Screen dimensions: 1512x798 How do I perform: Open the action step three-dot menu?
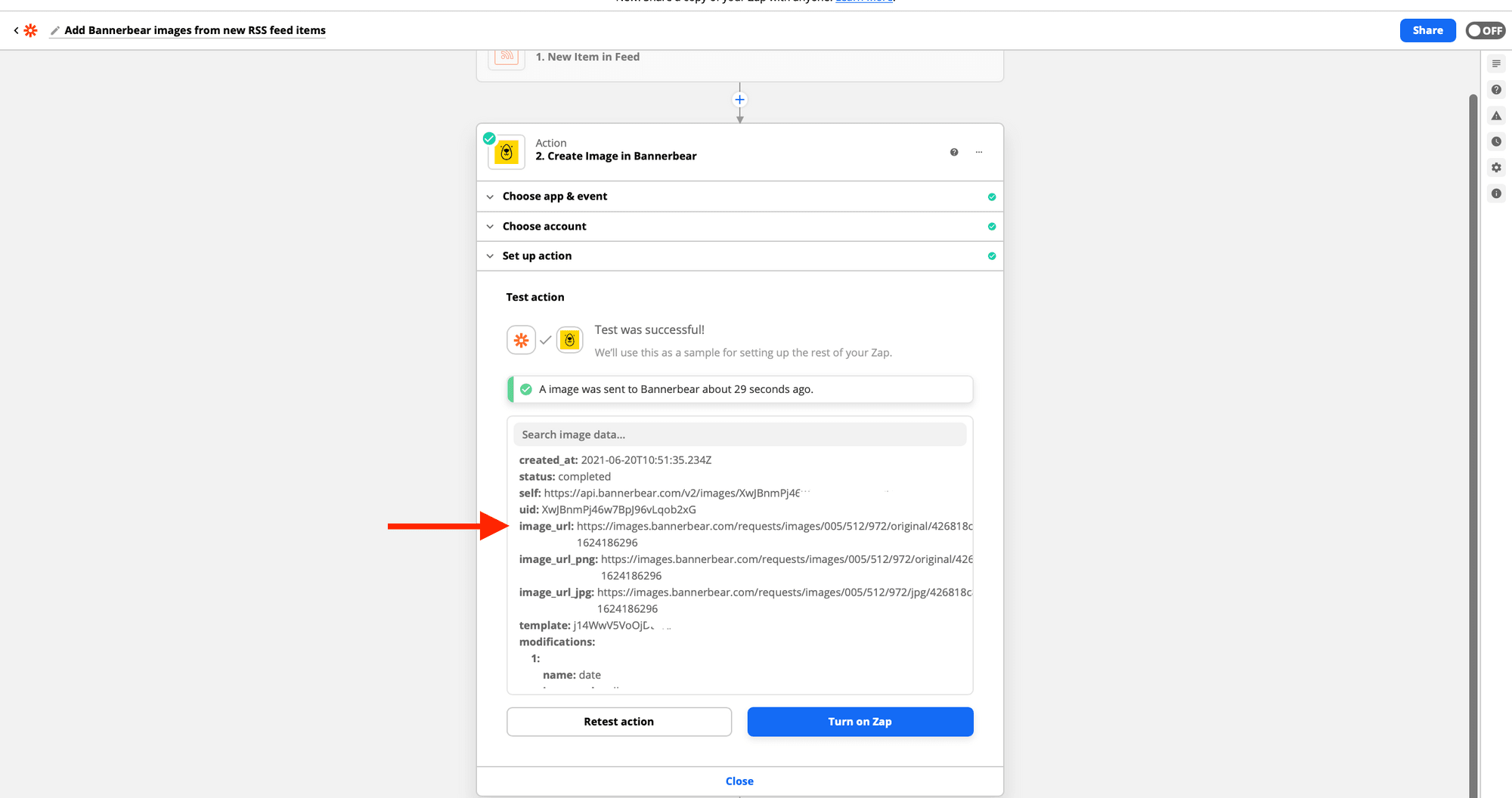point(979,152)
